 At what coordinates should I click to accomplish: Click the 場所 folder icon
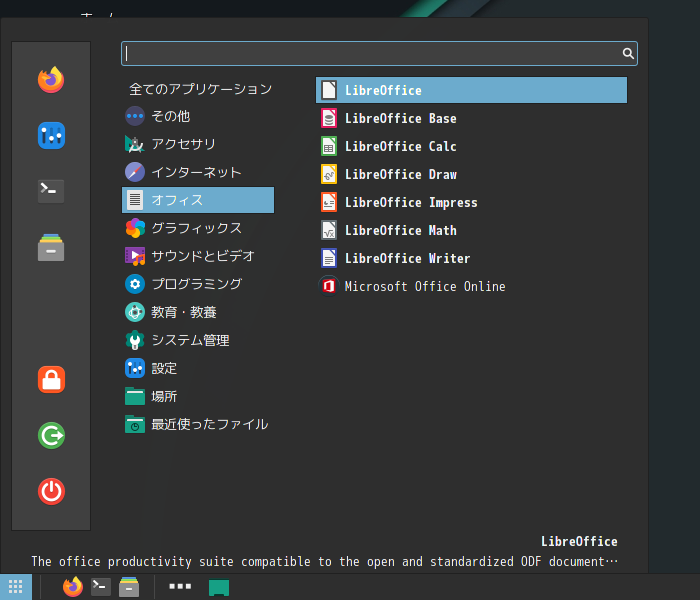(x=135, y=396)
